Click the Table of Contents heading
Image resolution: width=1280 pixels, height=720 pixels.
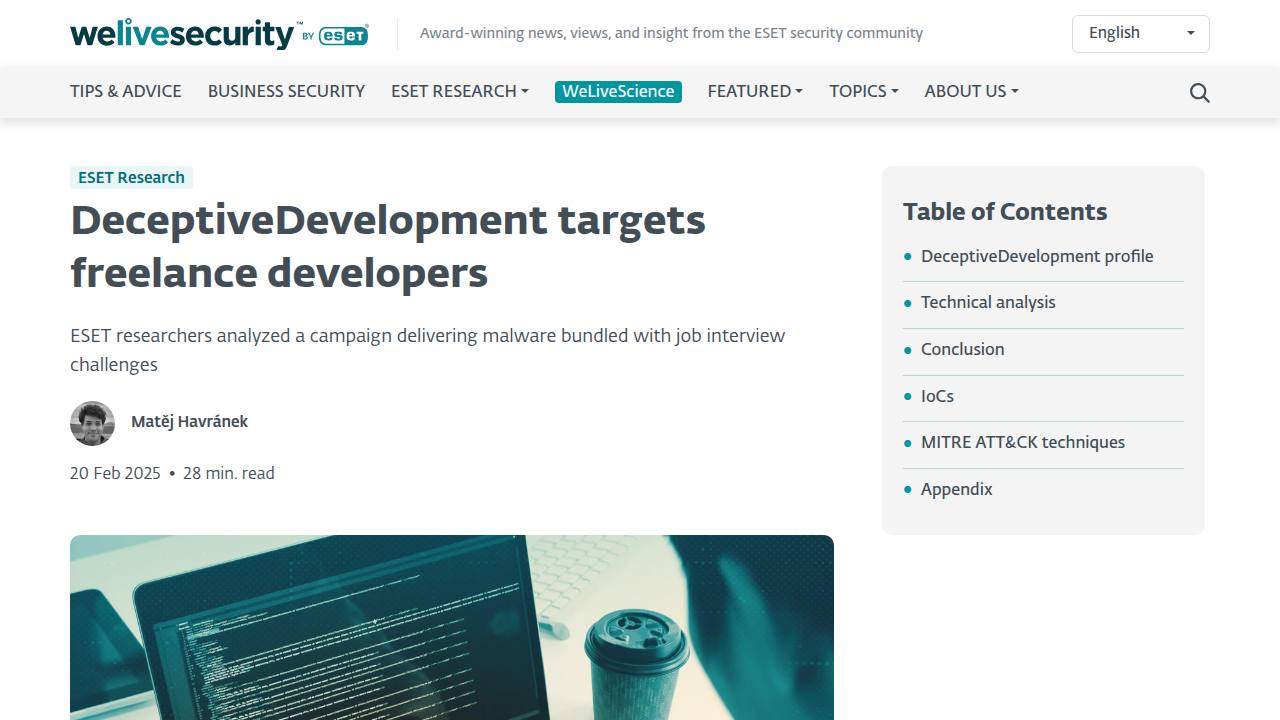click(1005, 212)
